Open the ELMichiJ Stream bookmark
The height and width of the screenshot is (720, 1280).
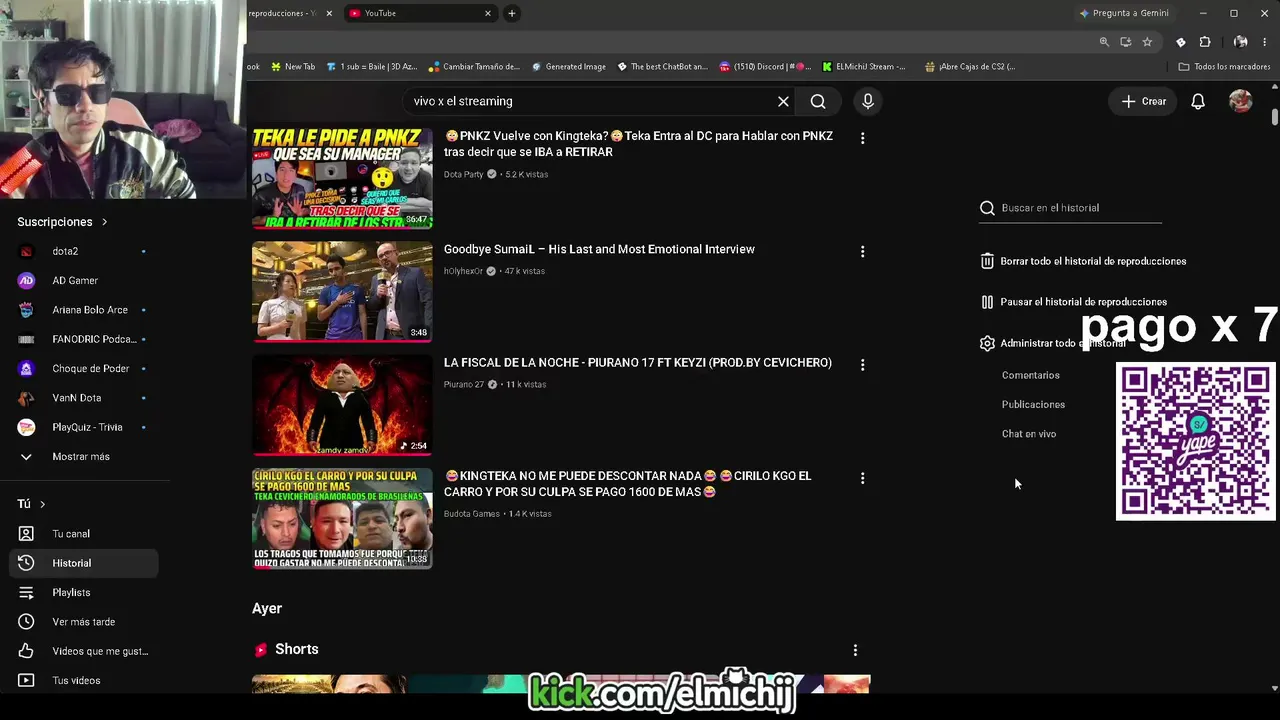[863, 67]
